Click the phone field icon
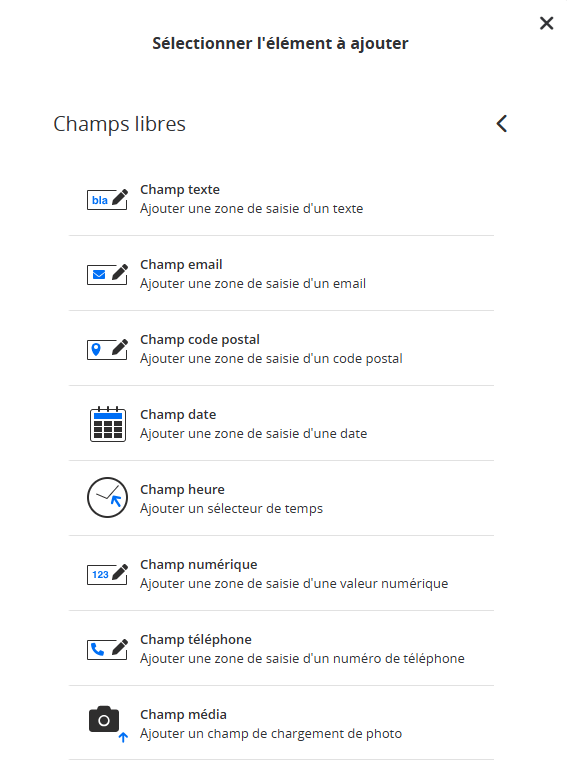The image size is (567, 760). click(108, 649)
